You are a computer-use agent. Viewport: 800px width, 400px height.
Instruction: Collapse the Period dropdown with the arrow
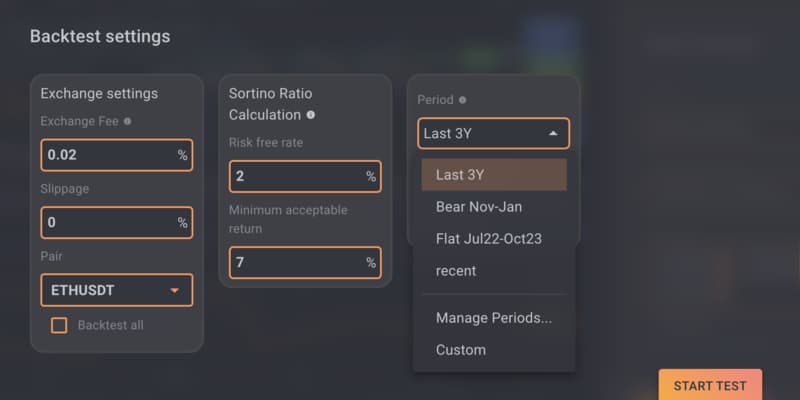coord(553,134)
